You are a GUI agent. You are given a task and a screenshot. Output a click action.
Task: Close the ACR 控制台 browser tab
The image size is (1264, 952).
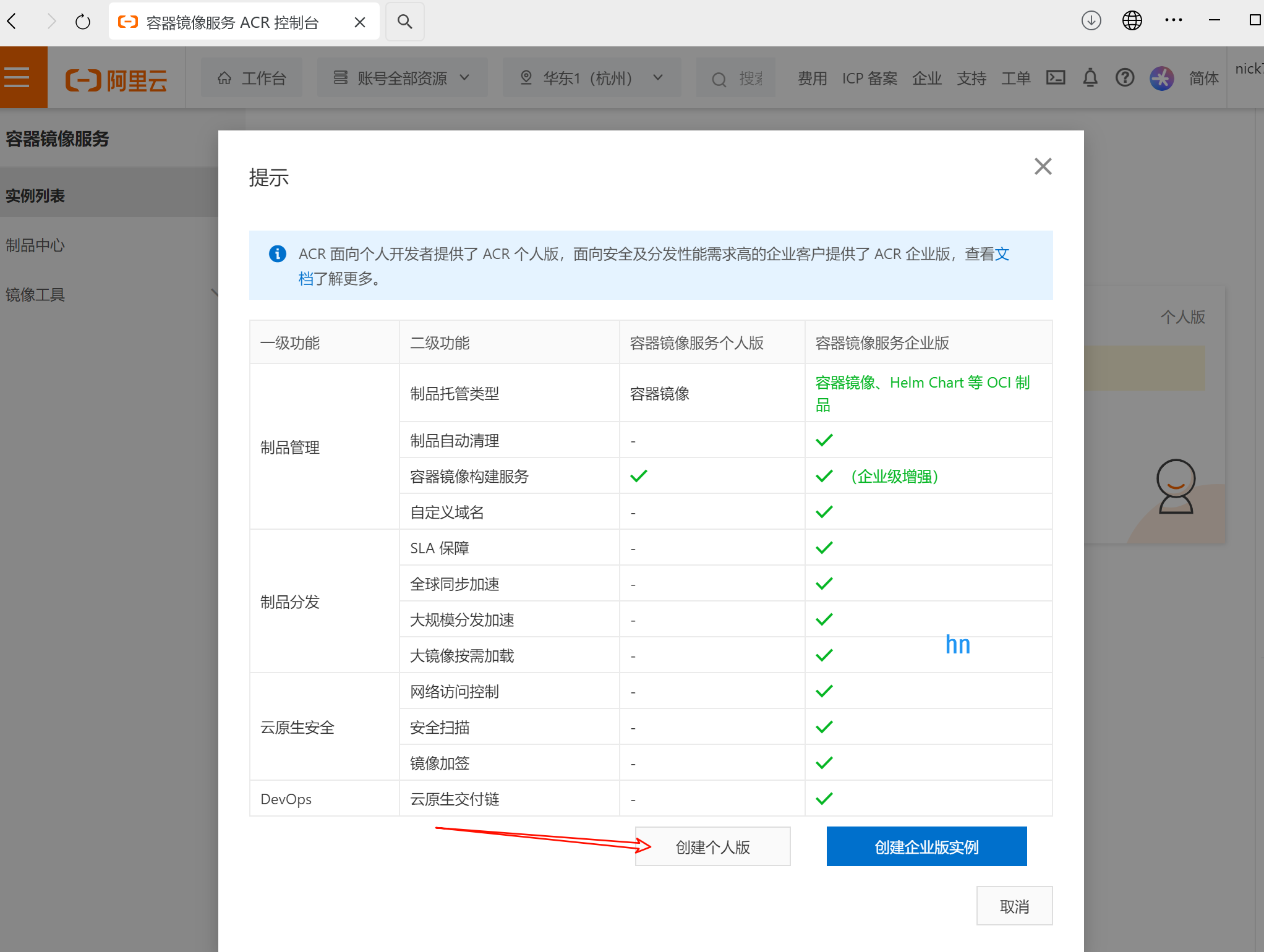click(360, 22)
